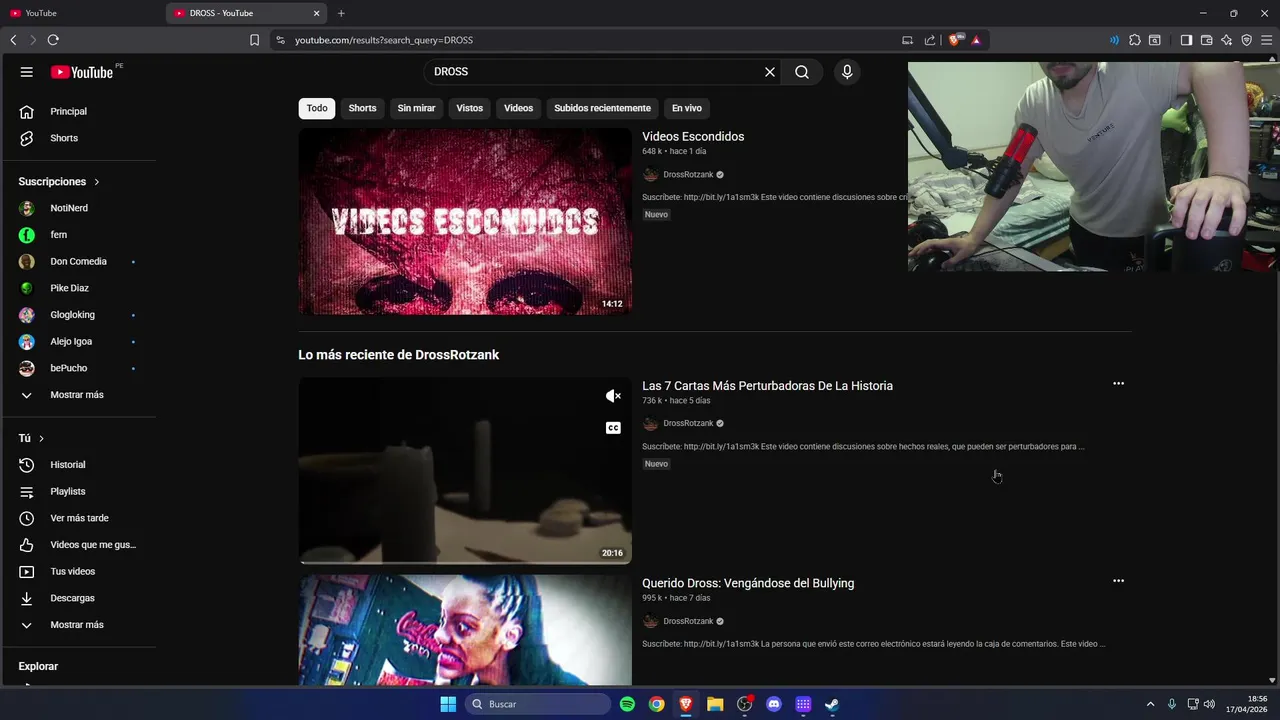This screenshot has width=1280, height=720.
Task: Open options menu for Querido Dross video
Action: point(1118,581)
